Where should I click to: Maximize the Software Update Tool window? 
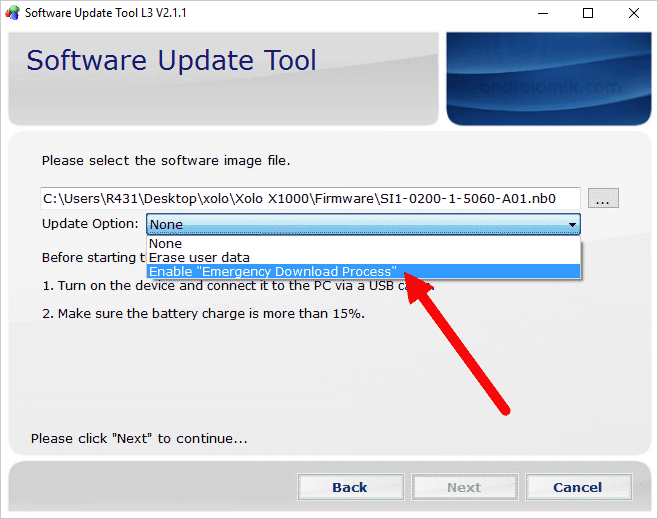tap(588, 14)
